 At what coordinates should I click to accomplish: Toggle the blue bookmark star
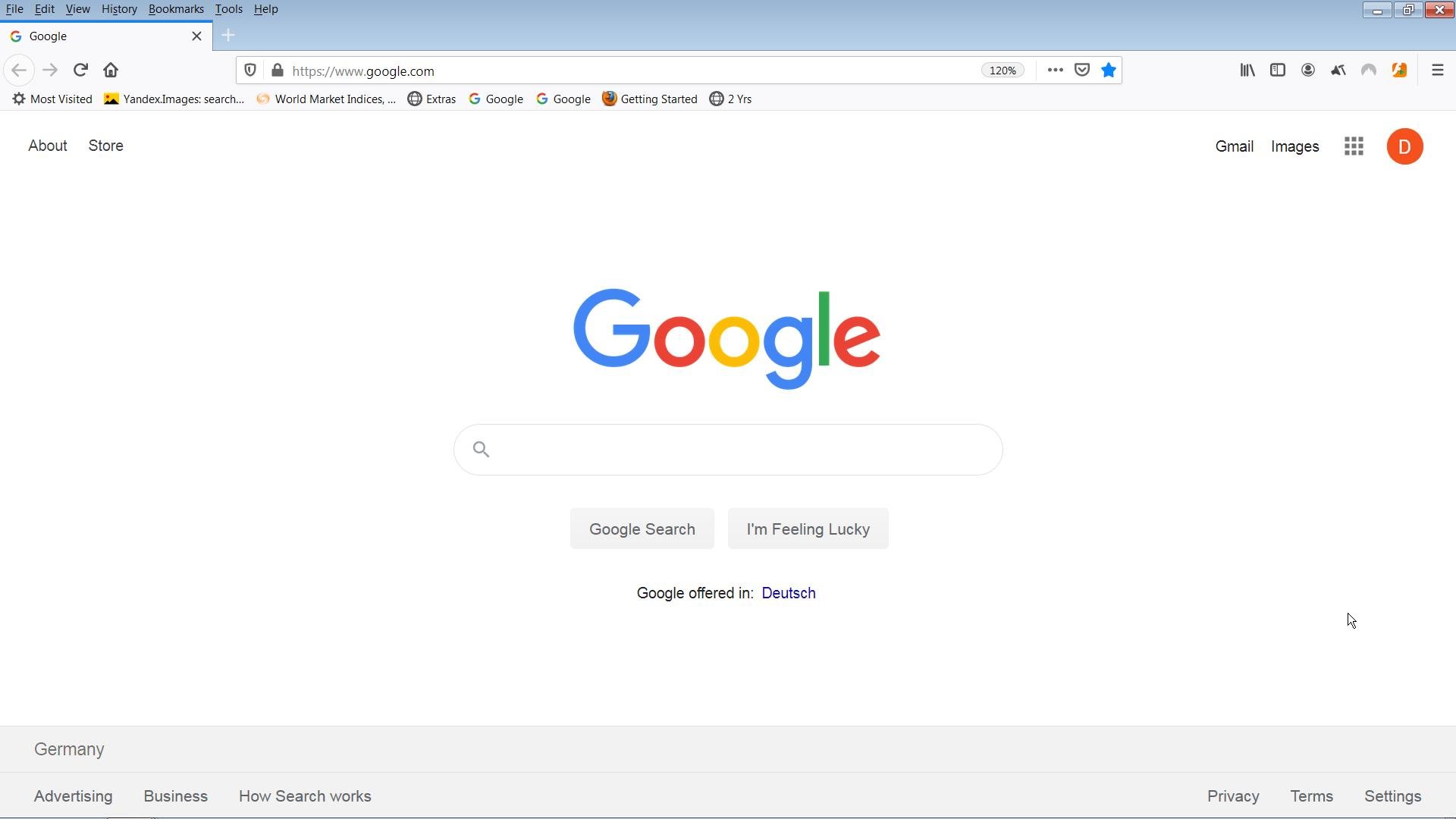[1109, 71]
